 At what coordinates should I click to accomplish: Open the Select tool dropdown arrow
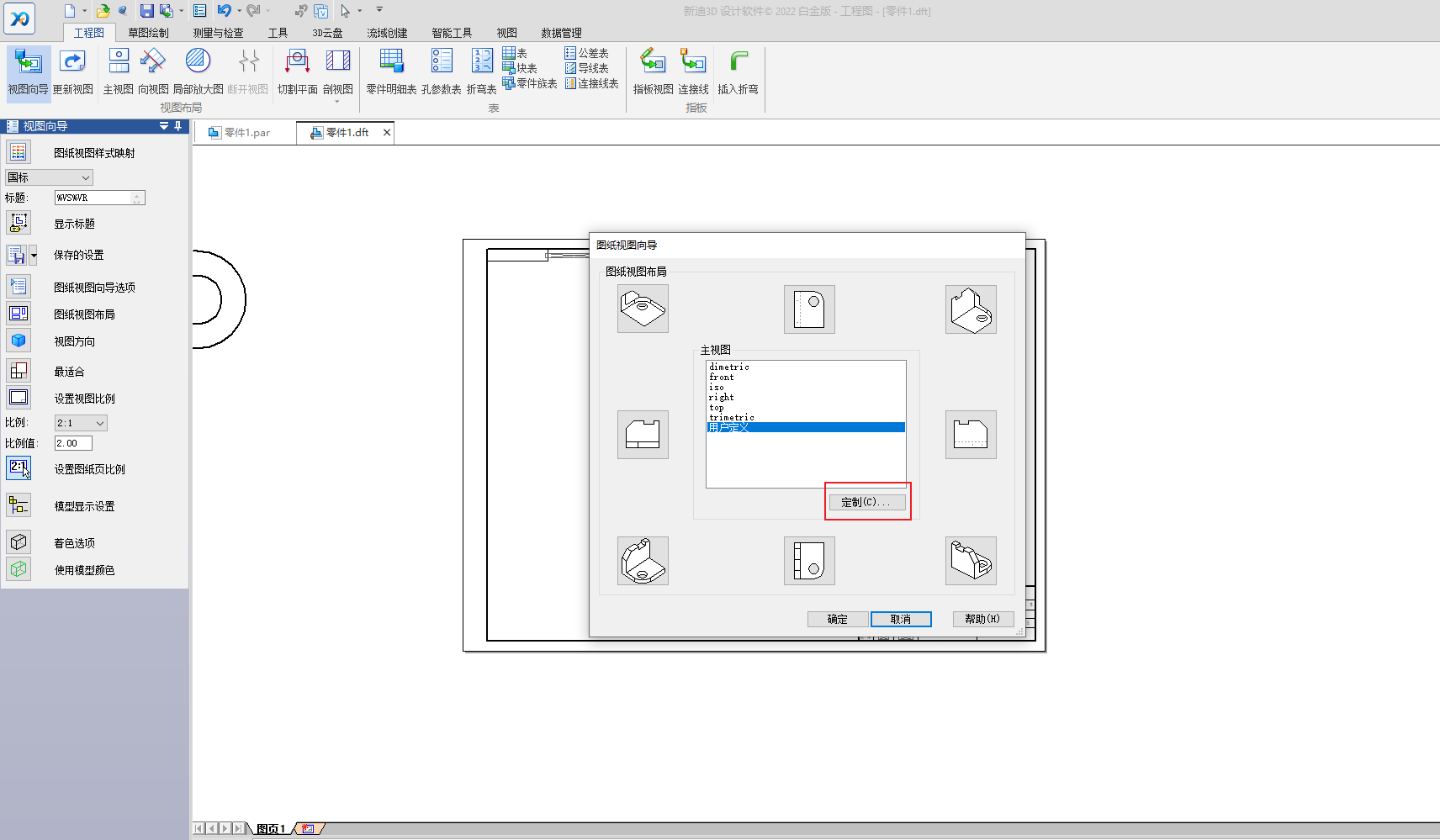360,11
